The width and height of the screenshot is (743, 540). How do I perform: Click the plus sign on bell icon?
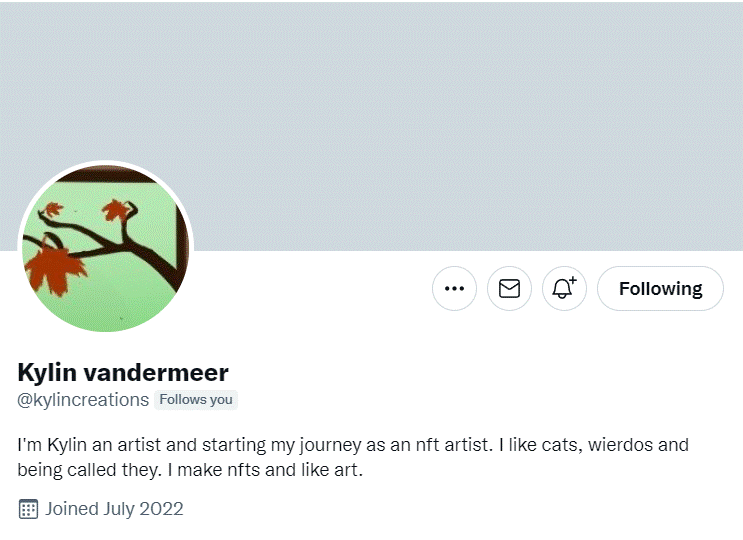click(x=573, y=280)
